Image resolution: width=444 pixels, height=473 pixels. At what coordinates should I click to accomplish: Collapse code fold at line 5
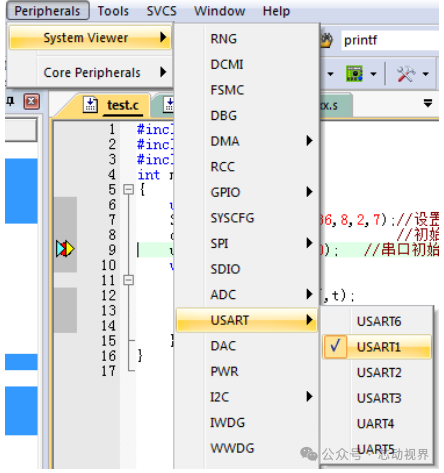pyautogui.click(x=128, y=189)
